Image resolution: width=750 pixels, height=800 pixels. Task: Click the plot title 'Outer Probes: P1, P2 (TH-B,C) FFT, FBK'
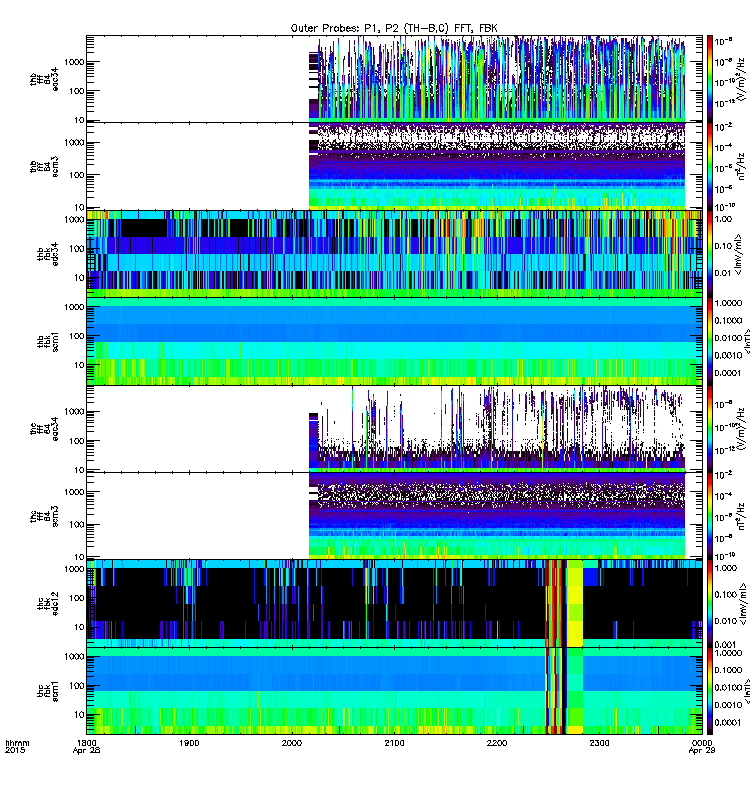(x=394, y=28)
